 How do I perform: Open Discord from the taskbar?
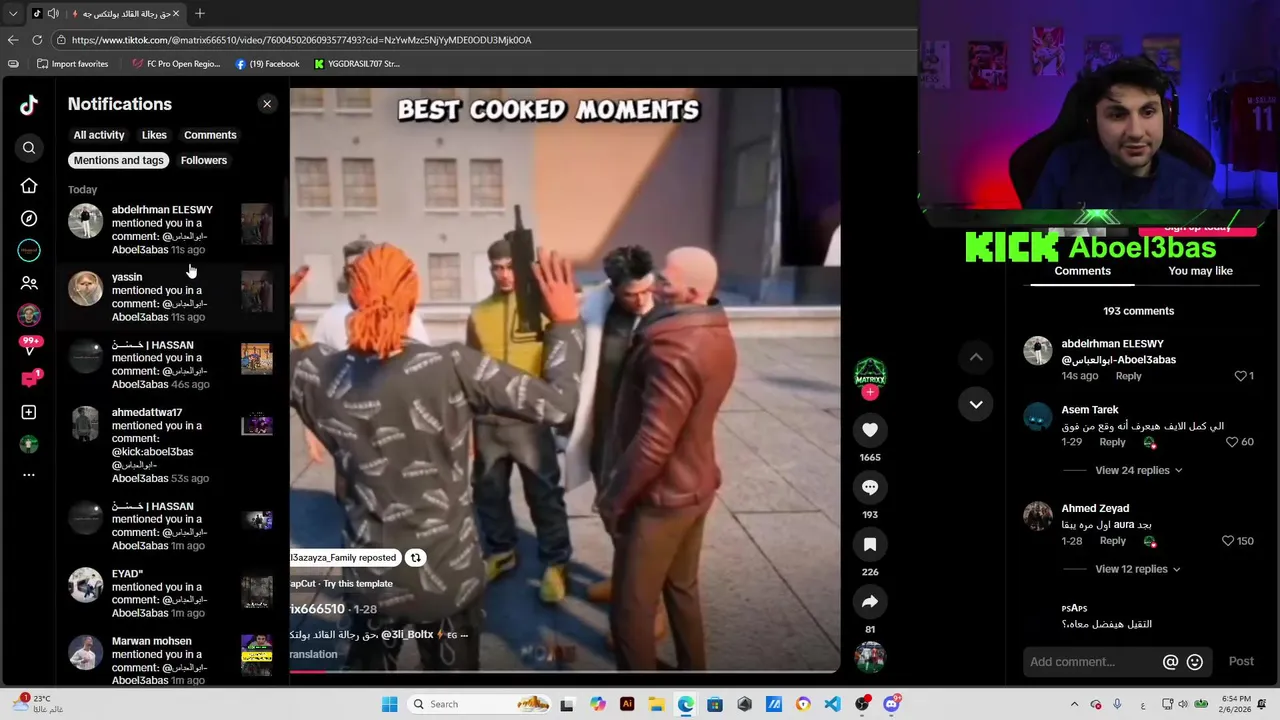coord(891,704)
